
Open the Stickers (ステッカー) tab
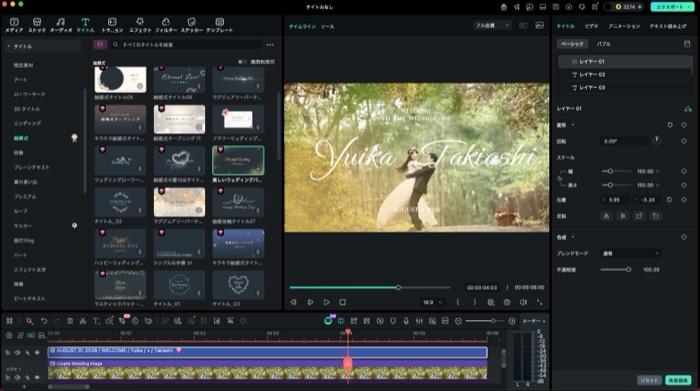[192, 25]
